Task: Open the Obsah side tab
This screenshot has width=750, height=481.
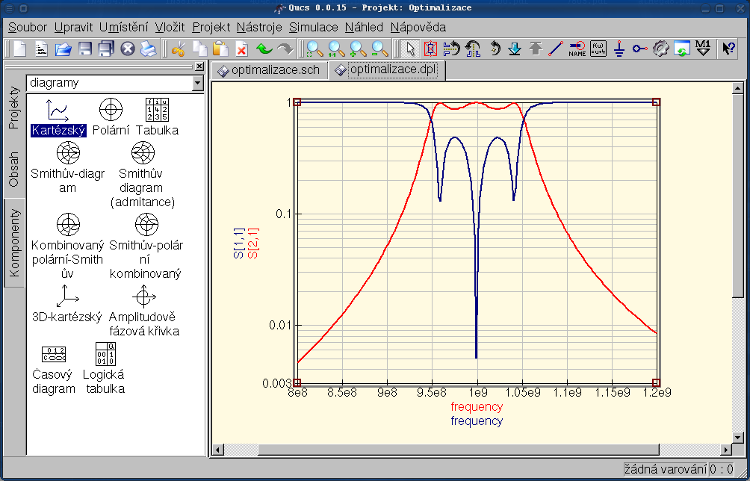Action: pyautogui.click(x=14, y=169)
